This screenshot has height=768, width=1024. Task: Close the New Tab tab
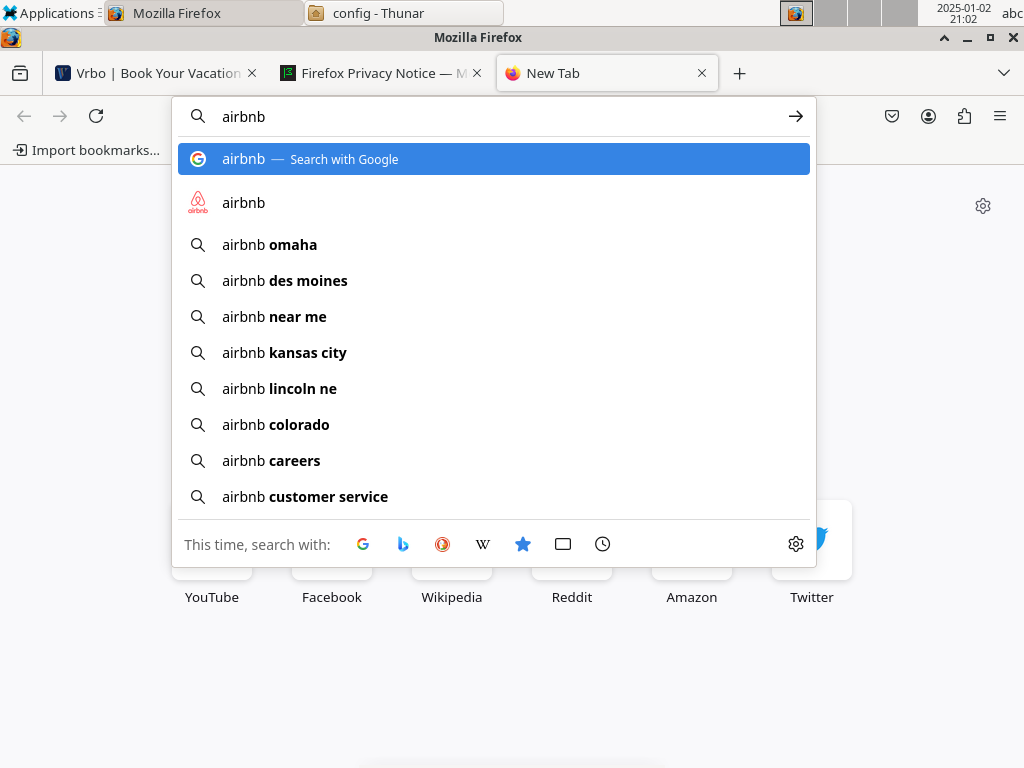pos(702,73)
